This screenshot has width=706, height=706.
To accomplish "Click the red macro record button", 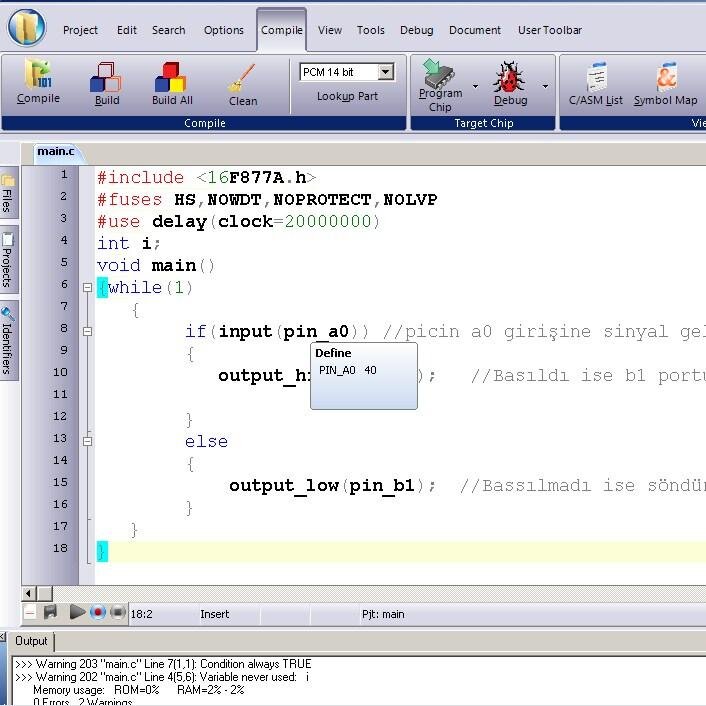I will pos(97,612).
